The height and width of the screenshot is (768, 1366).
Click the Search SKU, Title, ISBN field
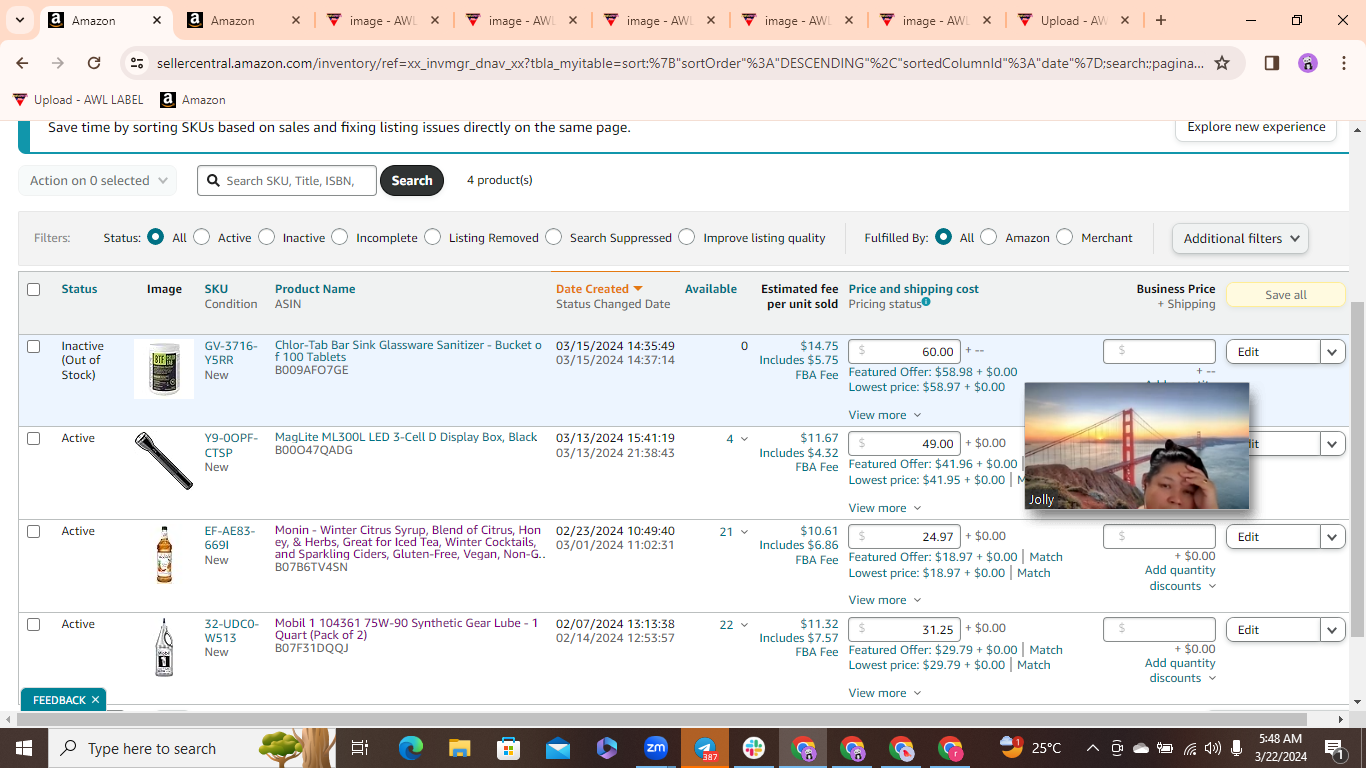[287, 181]
